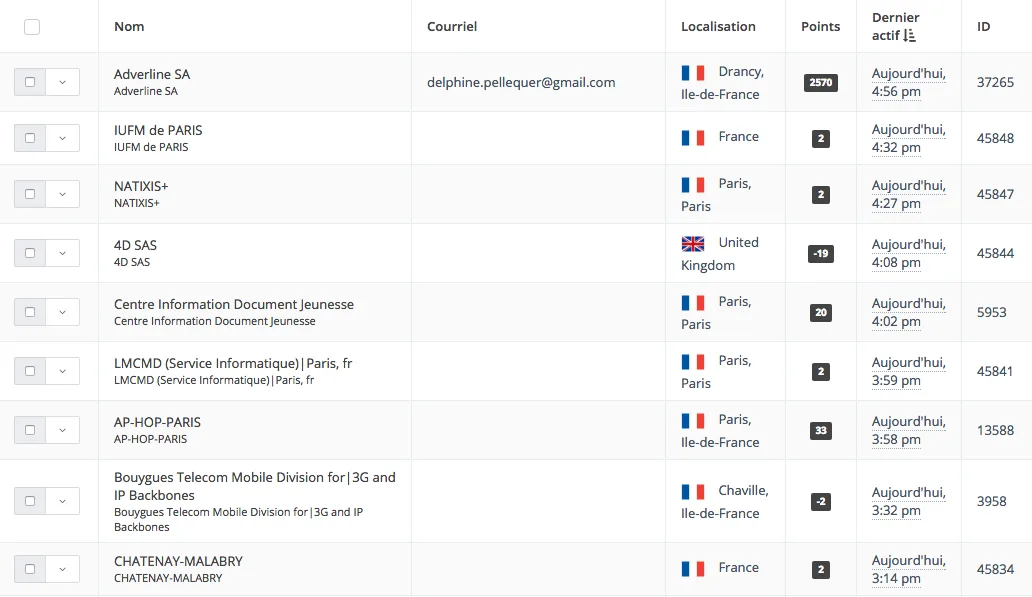
Task: Click the 2570 points badge
Action: tap(821, 82)
